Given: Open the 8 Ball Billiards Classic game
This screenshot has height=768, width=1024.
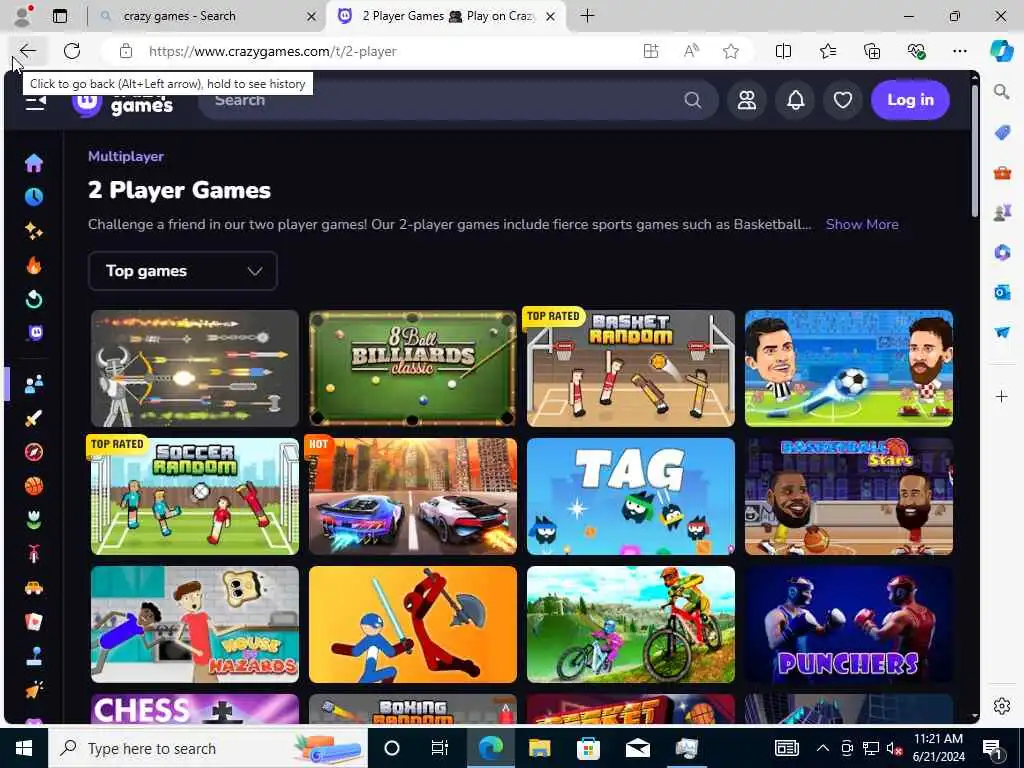Looking at the screenshot, I should tap(413, 368).
